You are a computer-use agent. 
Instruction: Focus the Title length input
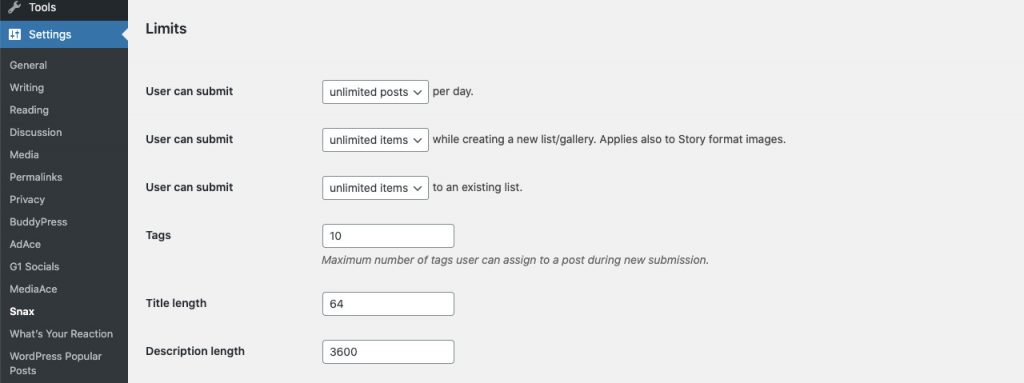click(388, 304)
